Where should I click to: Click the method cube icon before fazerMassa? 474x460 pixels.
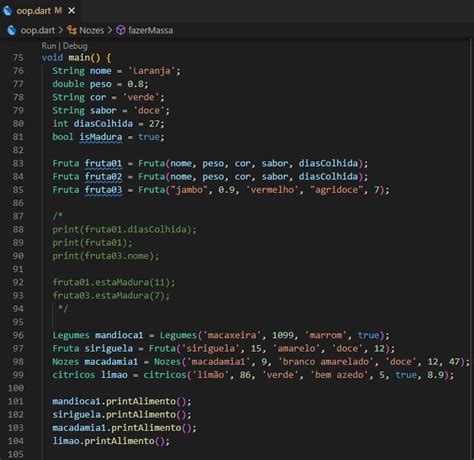tap(121, 30)
